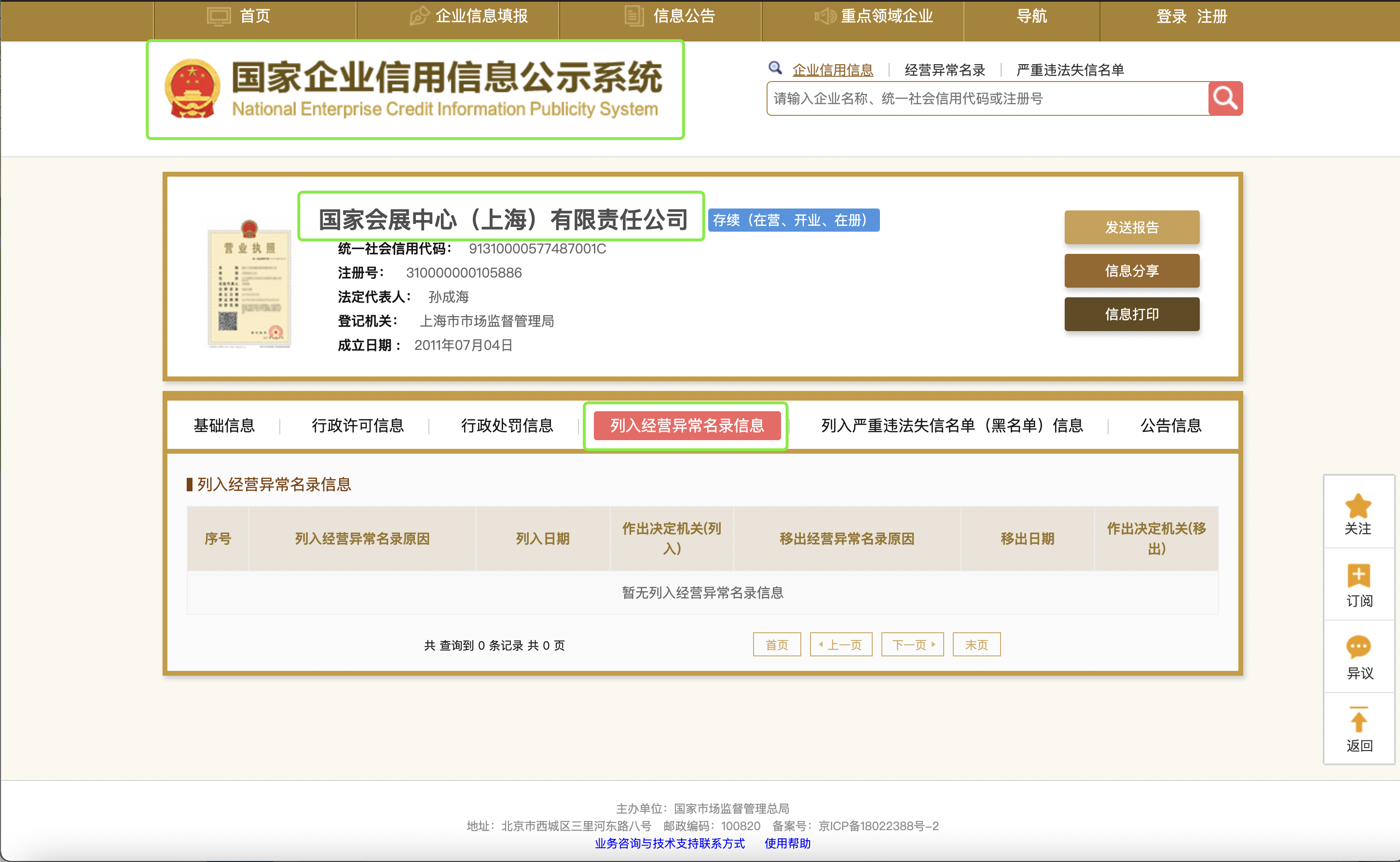Click the national emblem logo

pos(192,89)
